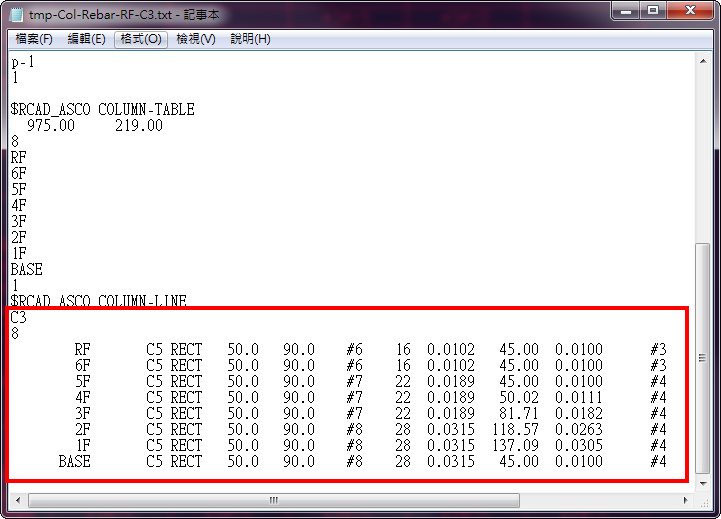Open the 檔案(F) file menu
The height and width of the screenshot is (519, 721).
pos(34,39)
